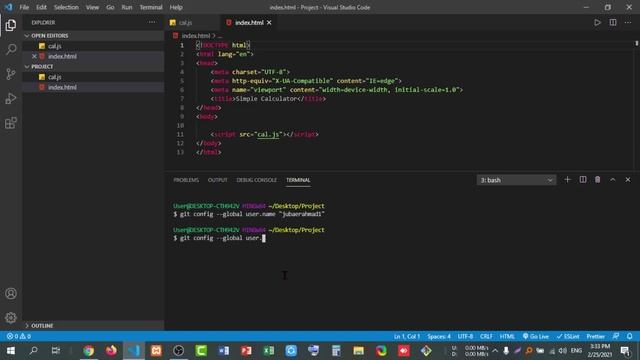
Task: Change CRLF end of line sequence
Action: (486, 336)
